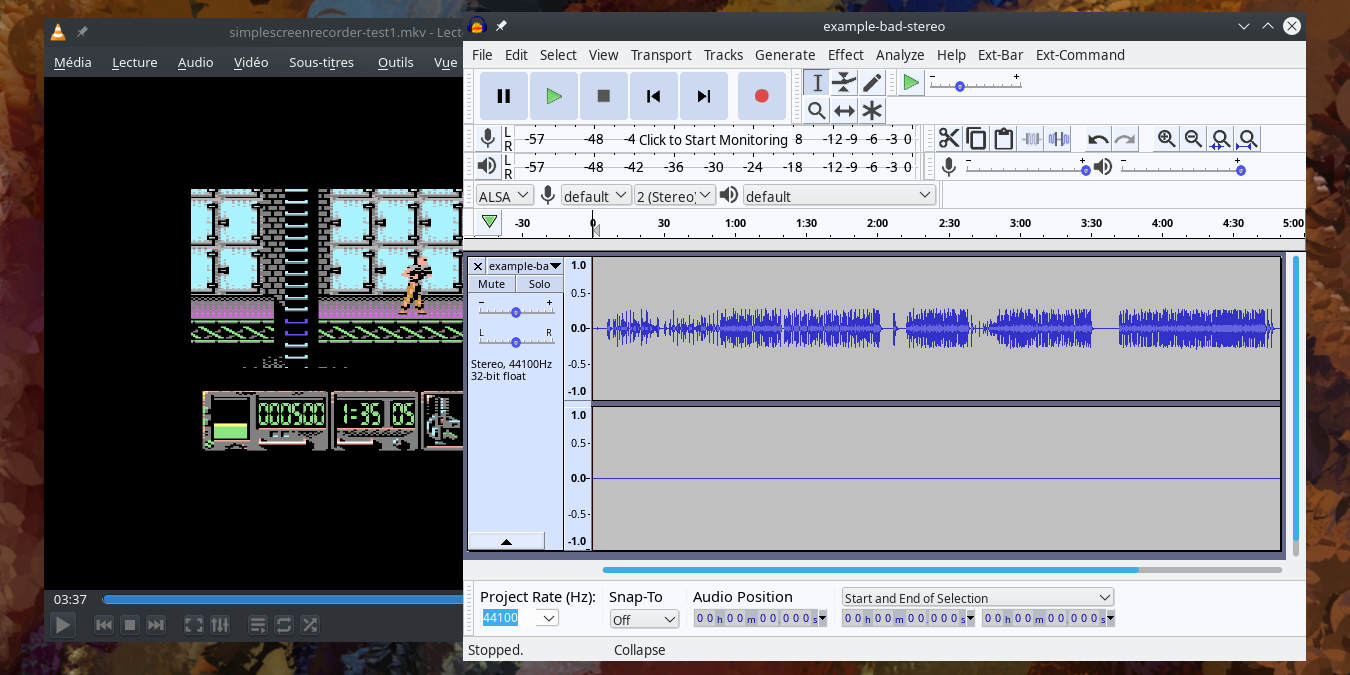Select the Envelope tool

coord(844,82)
